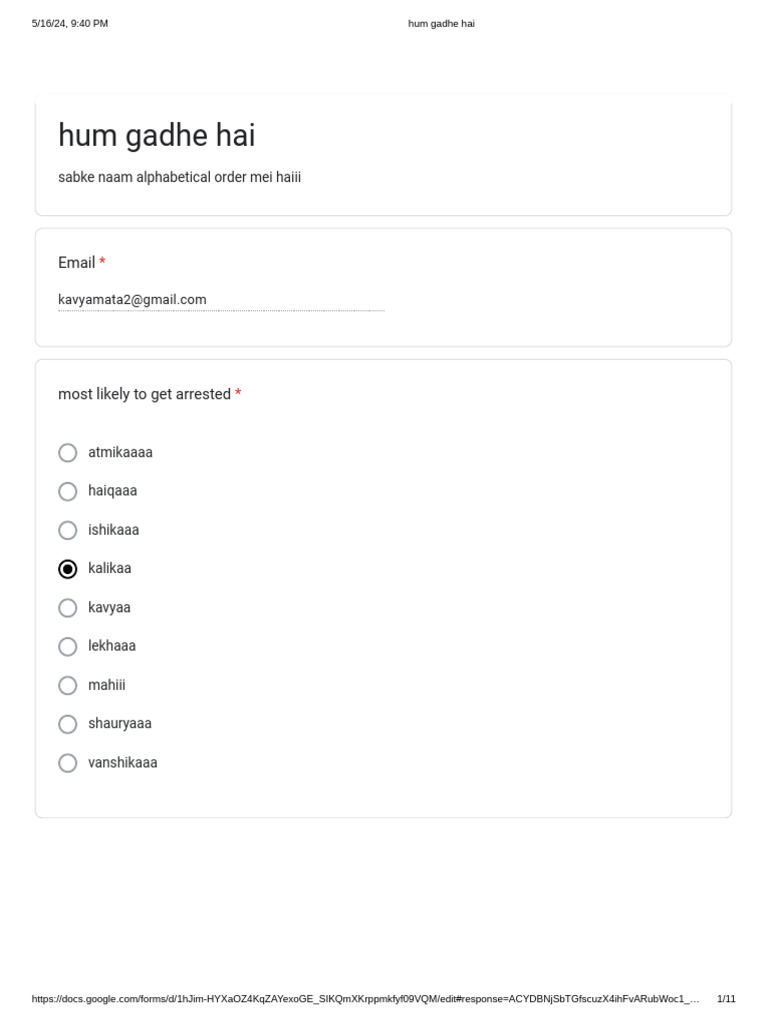The height and width of the screenshot is (1024, 768).
Task: Choose the lekhaaa radio option
Action: point(68,646)
